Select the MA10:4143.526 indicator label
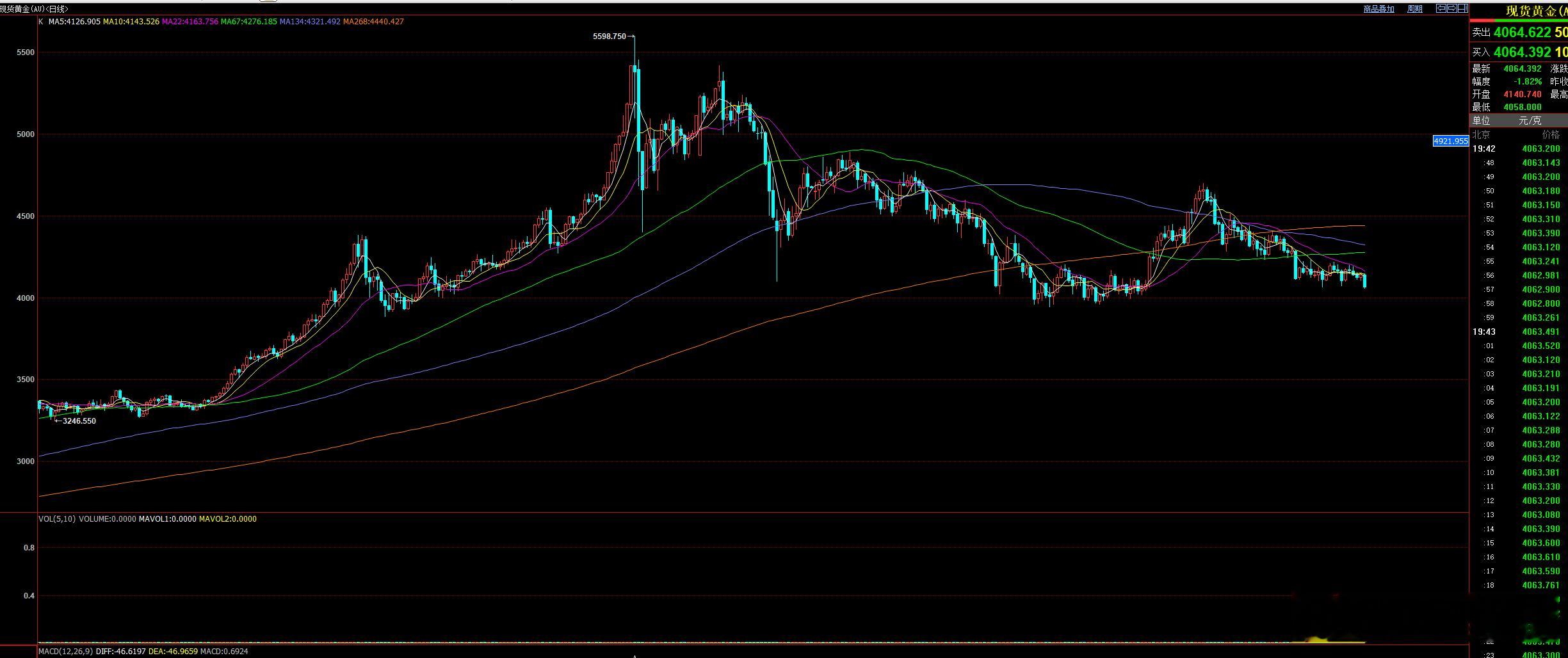The image size is (1568, 658). pyautogui.click(x=131, y=21)
